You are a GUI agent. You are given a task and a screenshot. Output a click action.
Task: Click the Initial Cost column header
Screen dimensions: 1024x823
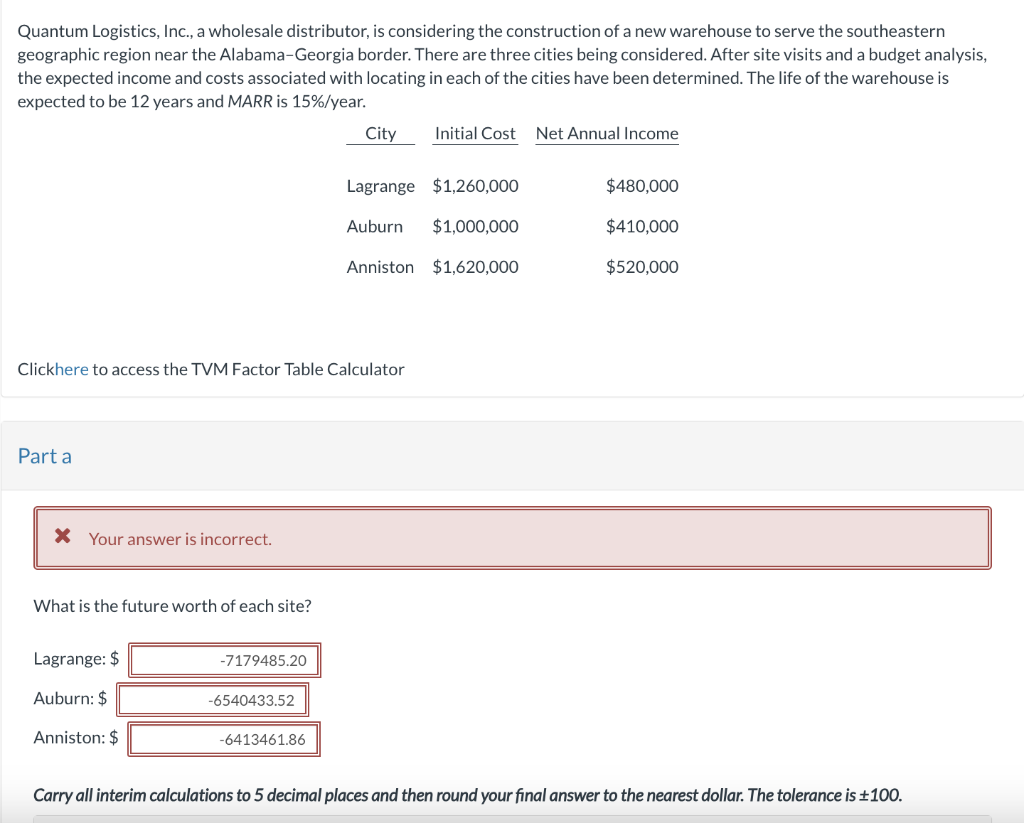tap(475, 133)
